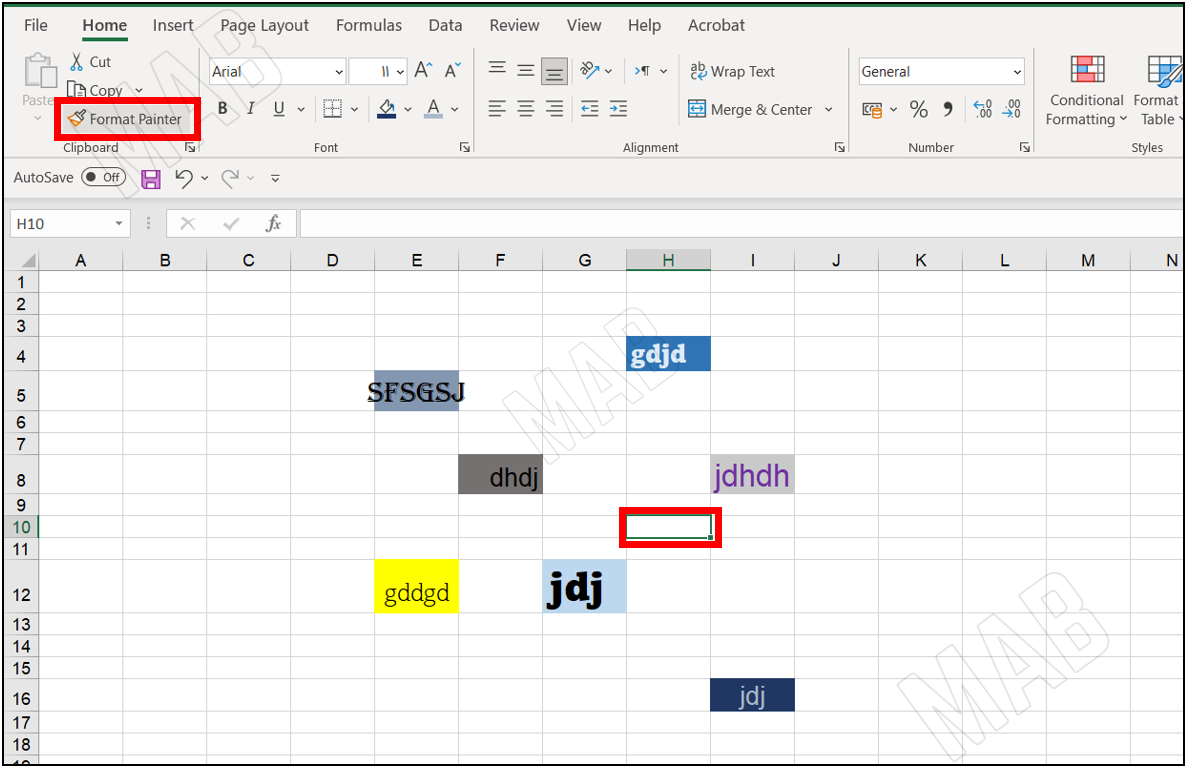Apply Percent Style

[x=918, y=110]
